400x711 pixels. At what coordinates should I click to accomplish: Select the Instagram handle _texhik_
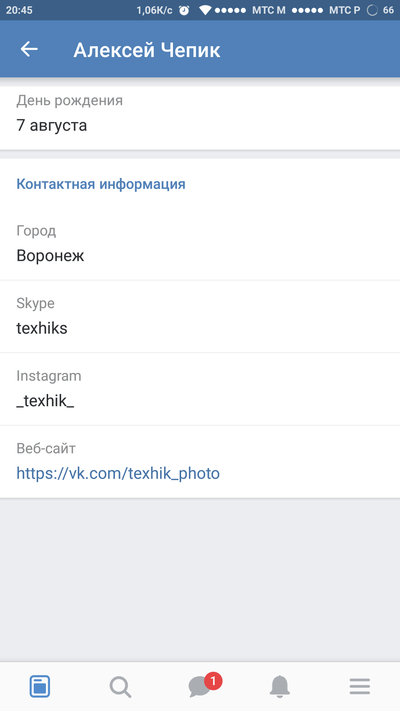(x=45, y=401)
